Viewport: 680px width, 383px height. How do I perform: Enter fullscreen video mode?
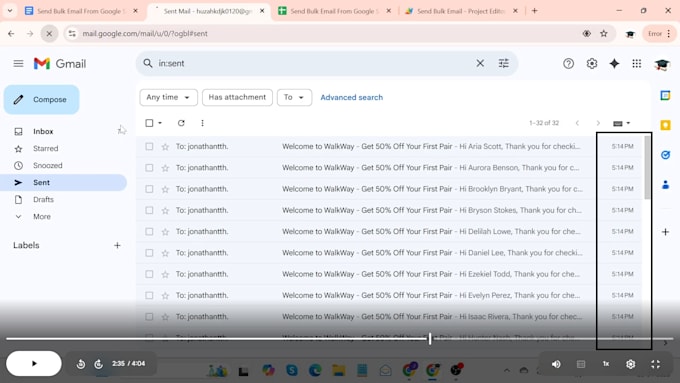(655, 364)
